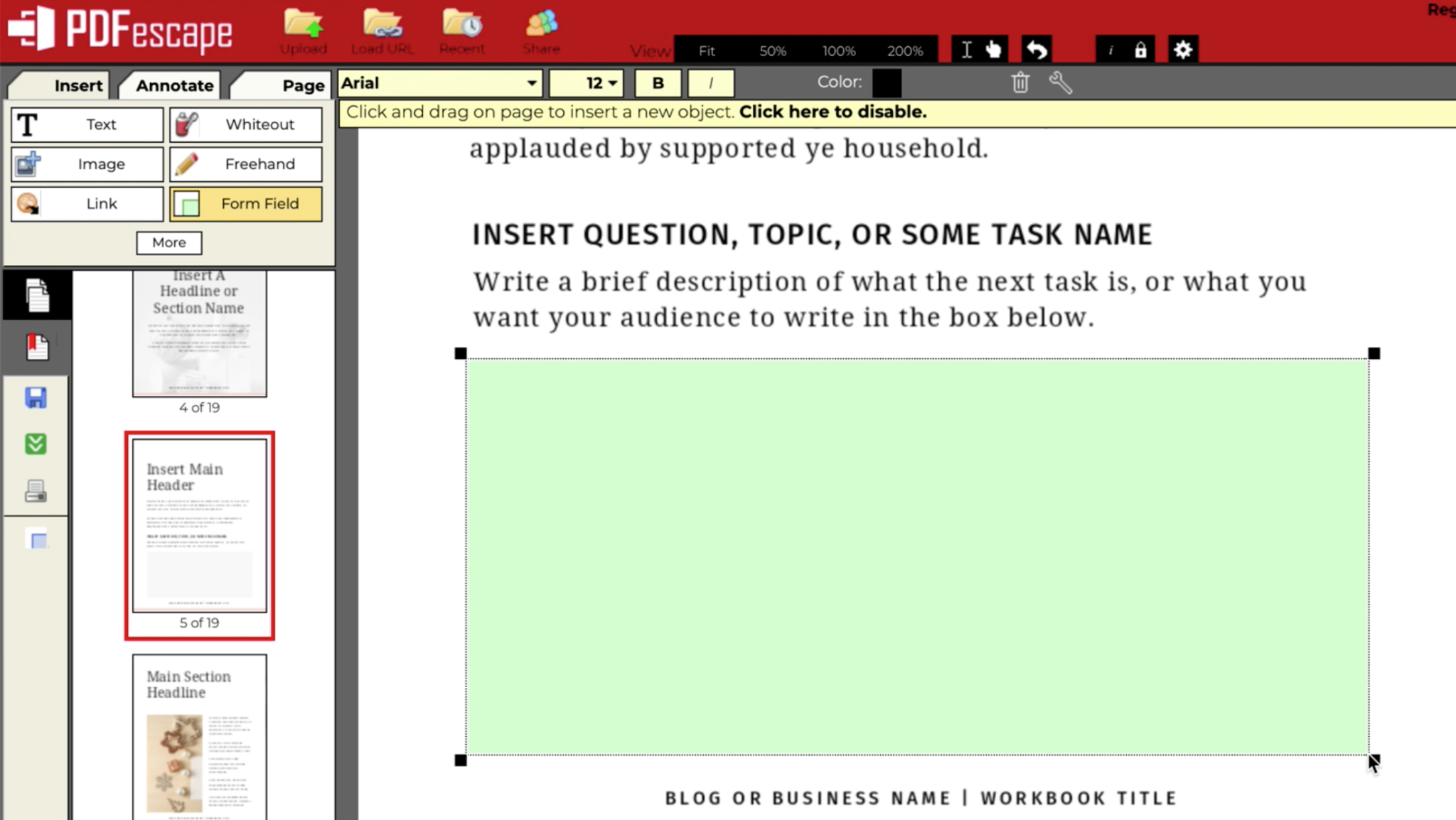1456x820 pixels.
Task: Delete object with trash can icon
Action: coord(1020,82)
